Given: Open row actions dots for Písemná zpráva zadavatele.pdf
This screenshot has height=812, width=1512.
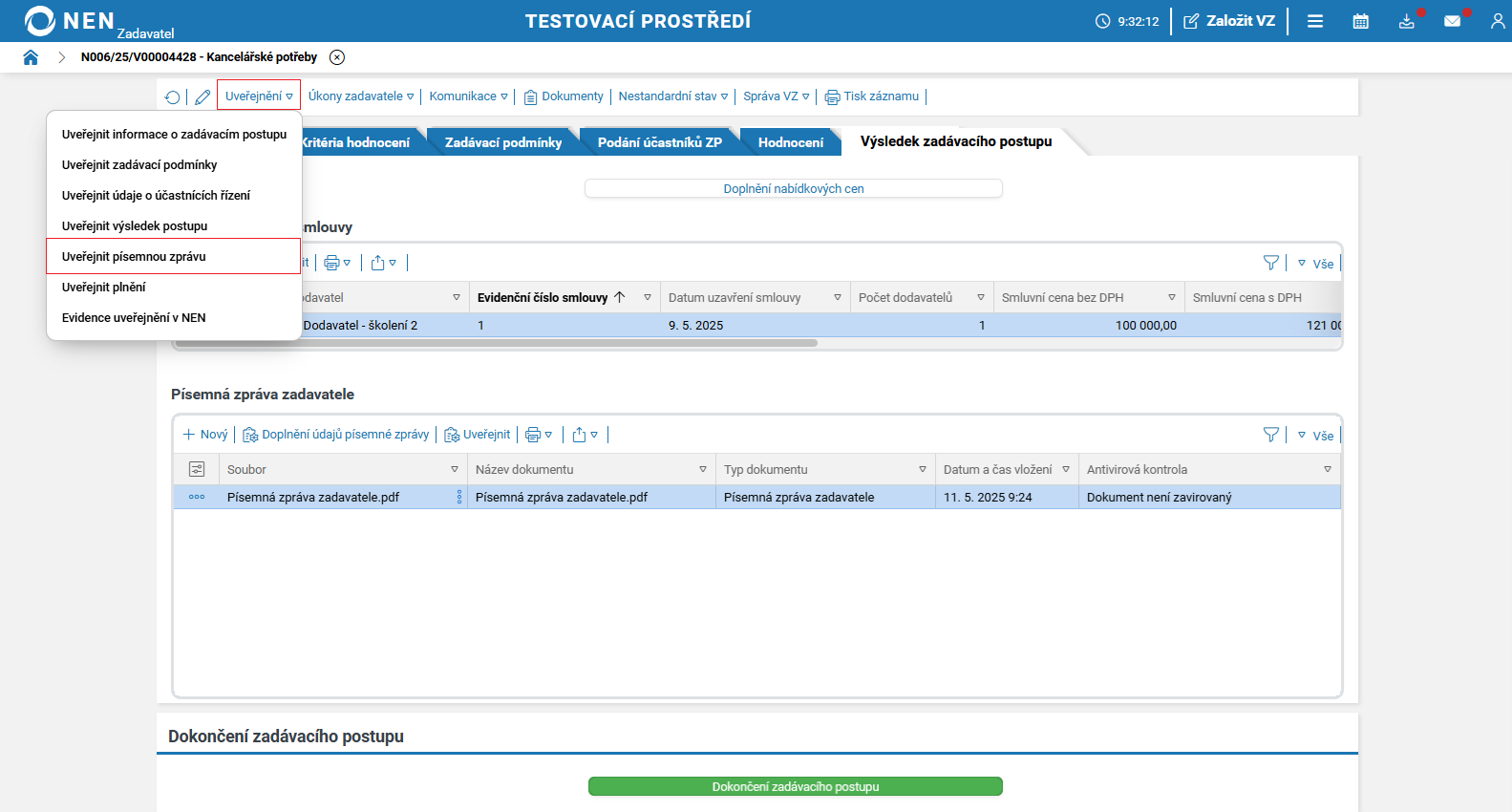Looking at the screenshot, I should point(197,497).
